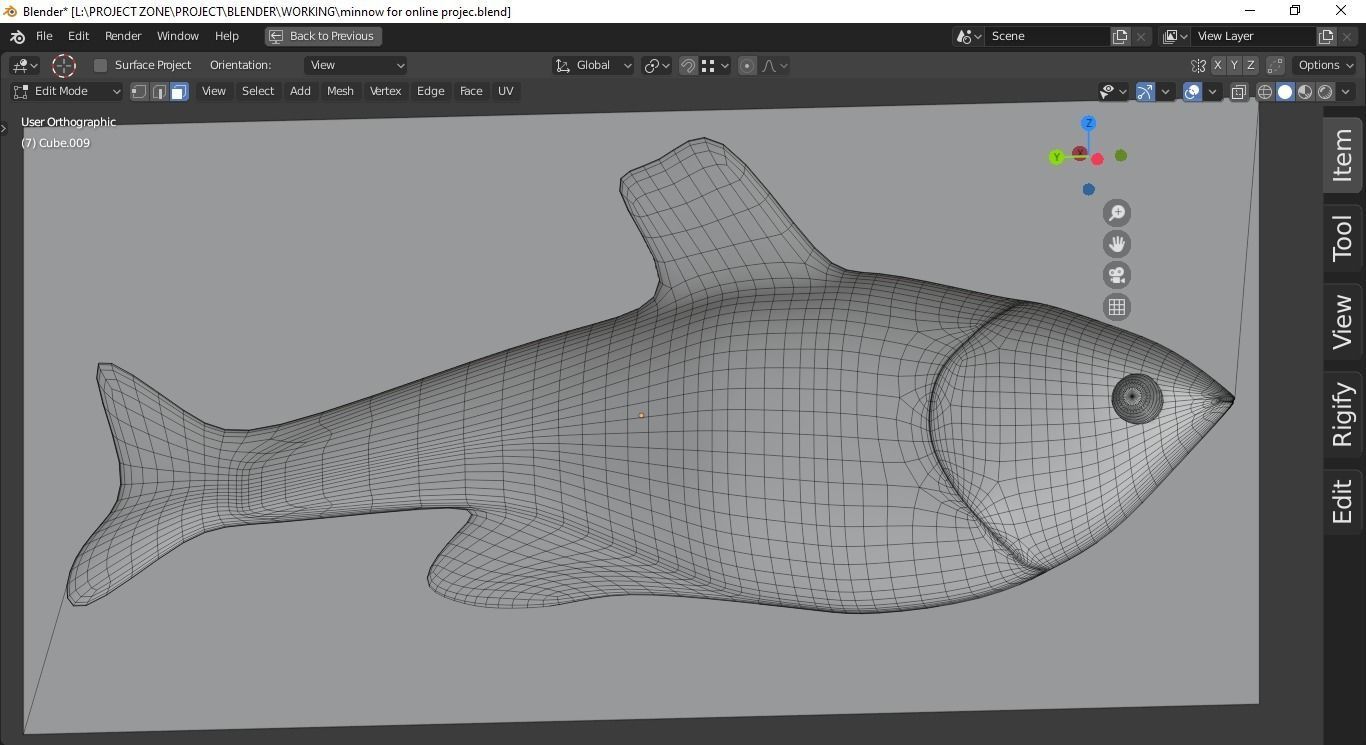Toggle orthographic perspective grid icon

click(x=1117, y=307)
